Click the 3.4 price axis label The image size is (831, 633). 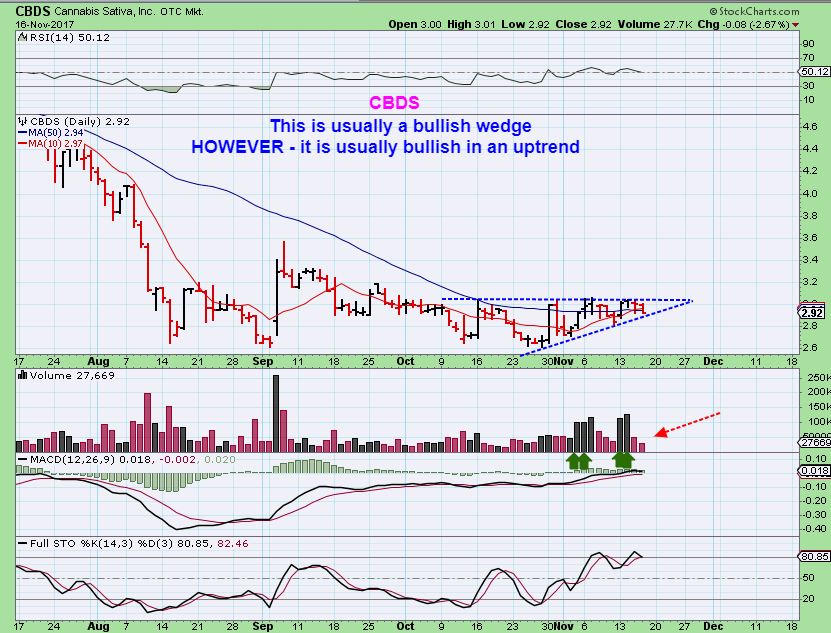coord(810,259)
